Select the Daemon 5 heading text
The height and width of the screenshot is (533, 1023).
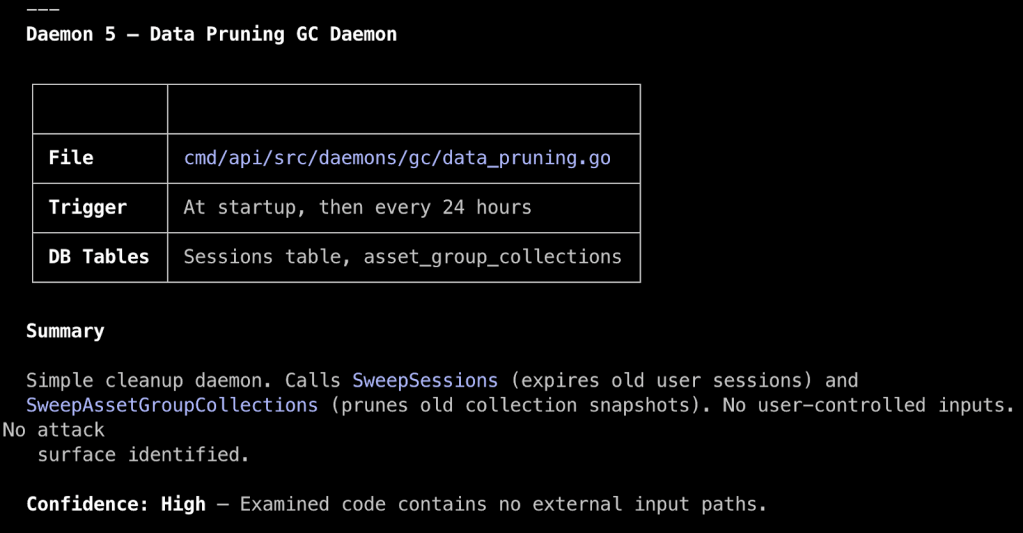pyautogui.click(x=211, y=34)
